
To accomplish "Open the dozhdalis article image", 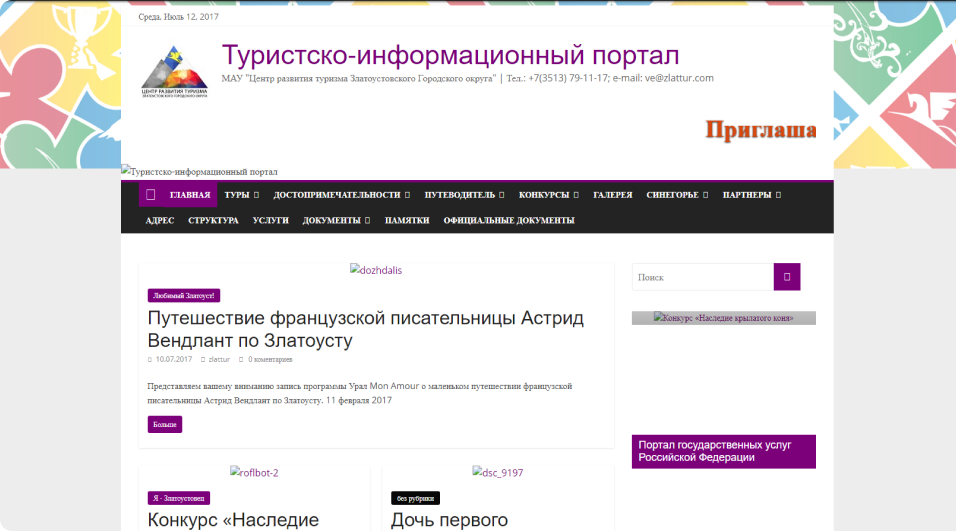I will click(376, 270).
